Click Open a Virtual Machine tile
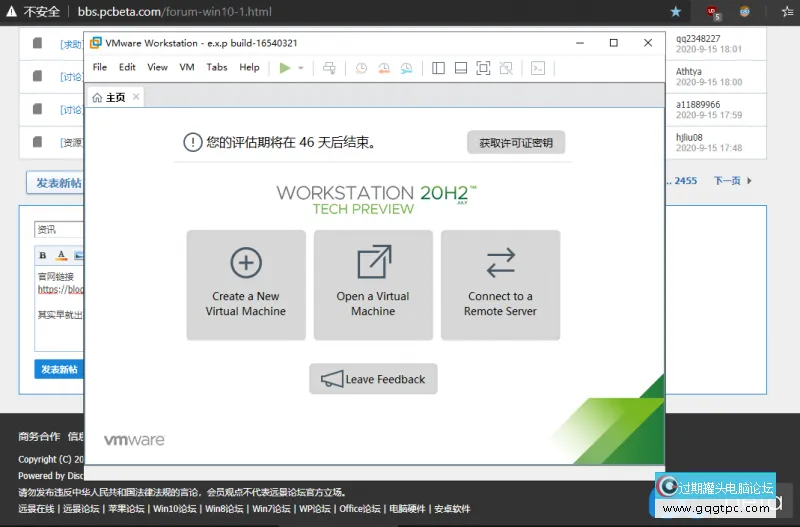This screenshot has height=527, width=800. [x=373, y=285]
